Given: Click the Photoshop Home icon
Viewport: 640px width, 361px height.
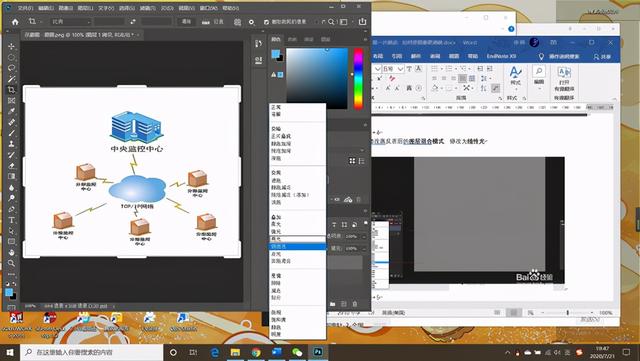Looking at the screenshot, I should pyautogui.click(x=15, y=22).
